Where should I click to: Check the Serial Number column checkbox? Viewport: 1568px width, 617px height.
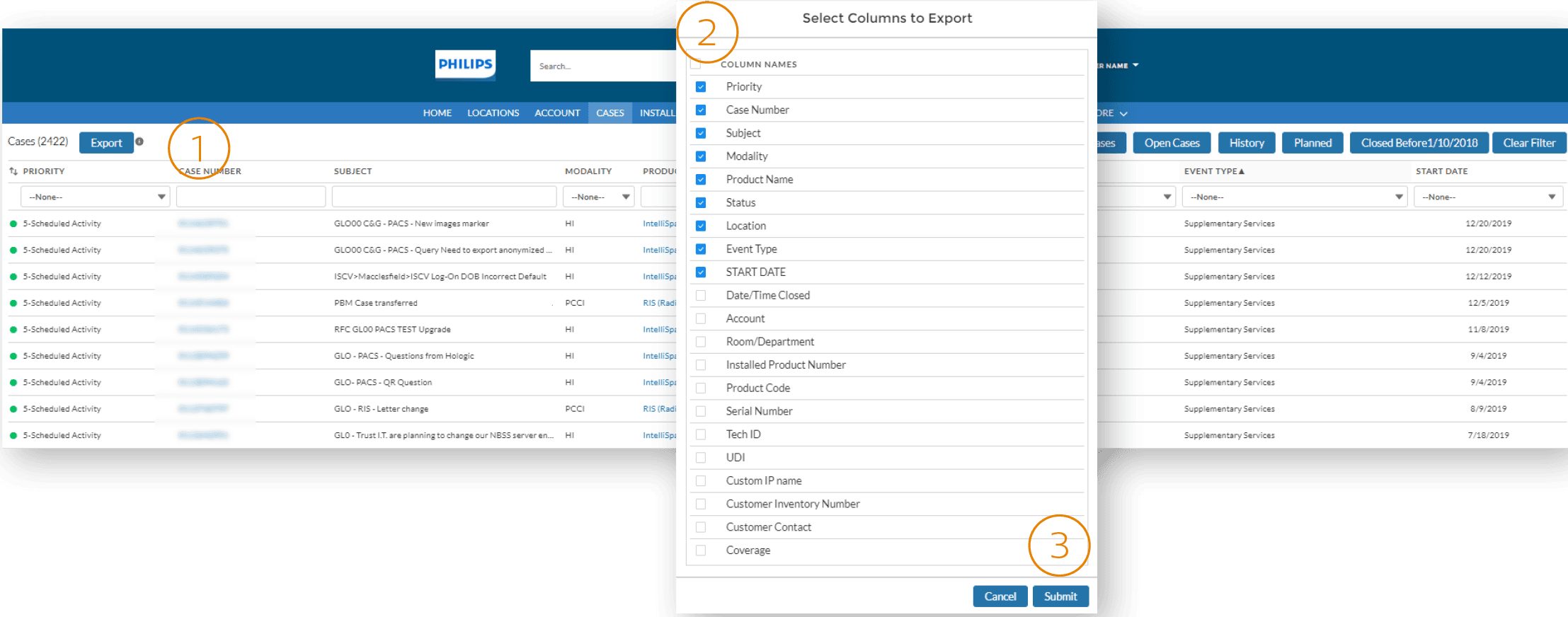click(x=701, y=412)
